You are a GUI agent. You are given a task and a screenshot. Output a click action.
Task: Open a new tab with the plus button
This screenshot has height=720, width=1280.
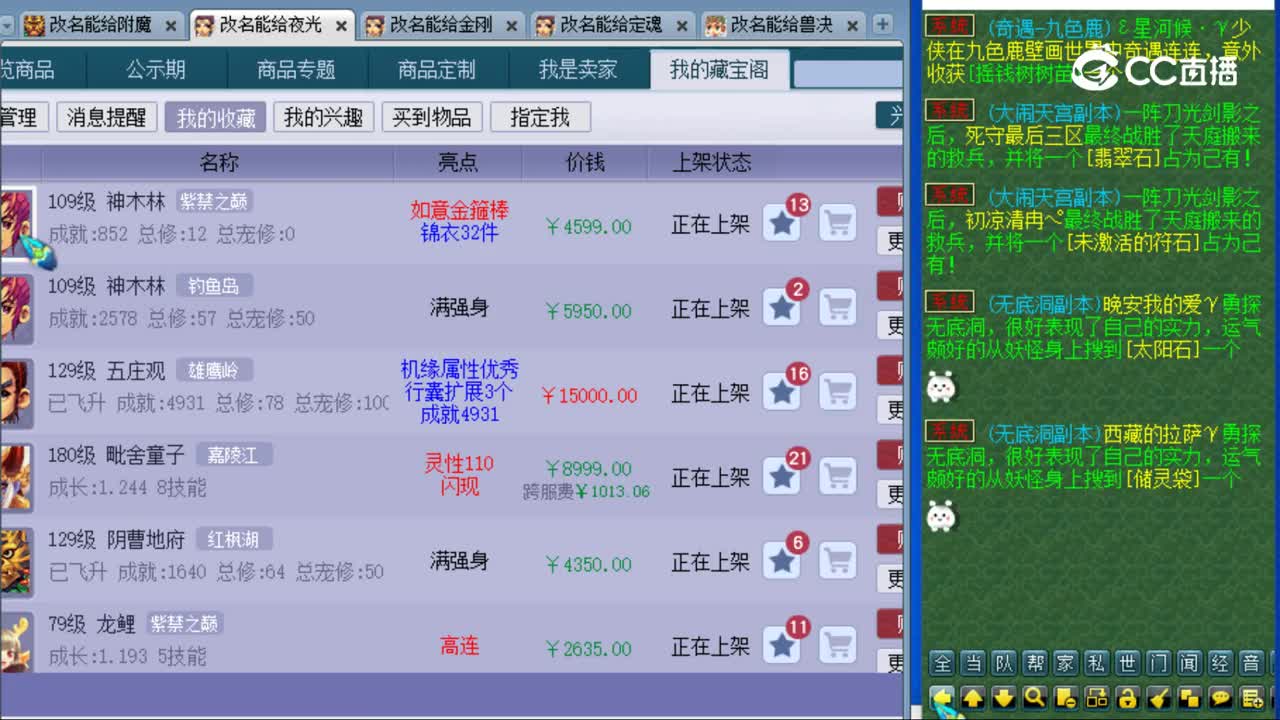coord(883,24)
